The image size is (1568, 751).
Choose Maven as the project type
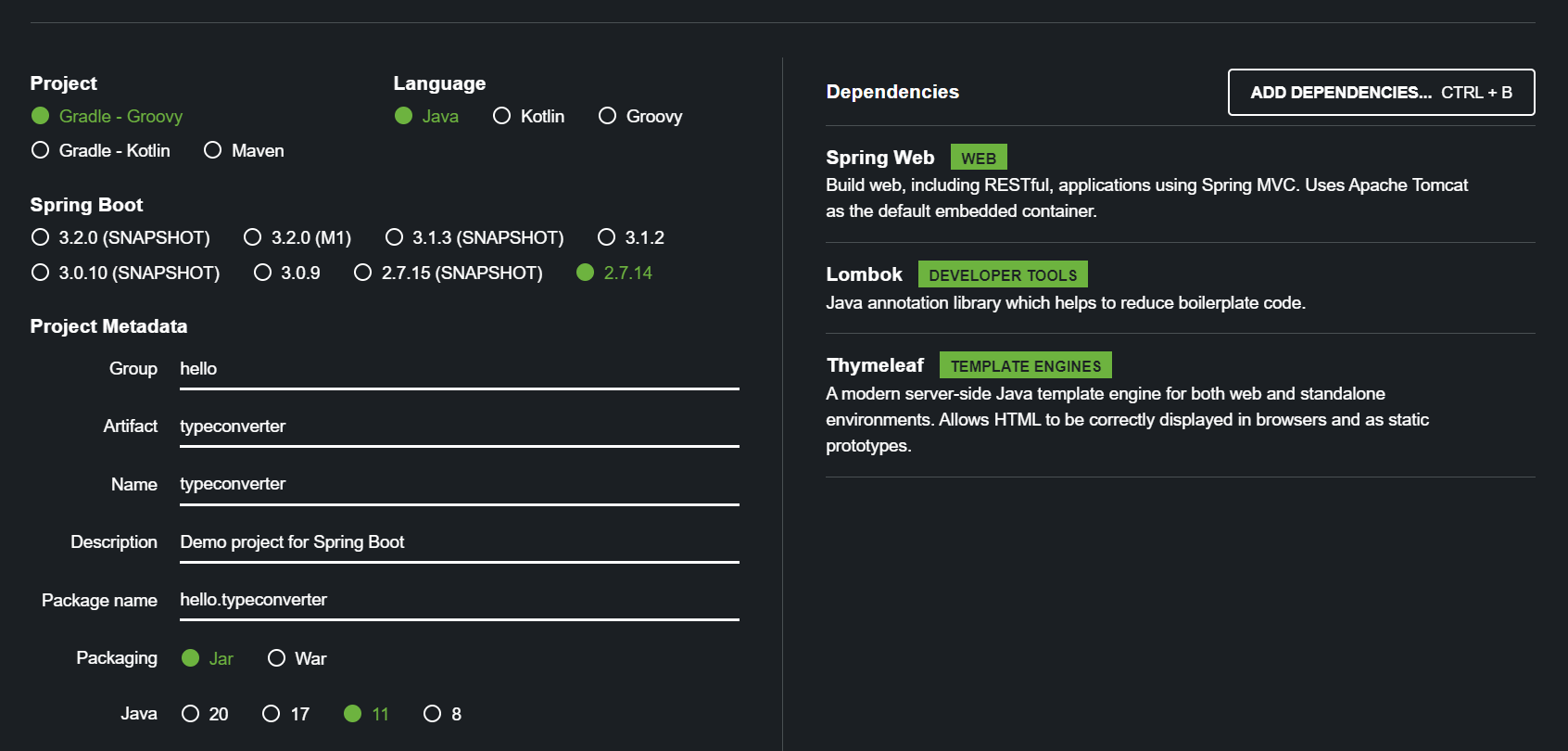click(244, 150)
